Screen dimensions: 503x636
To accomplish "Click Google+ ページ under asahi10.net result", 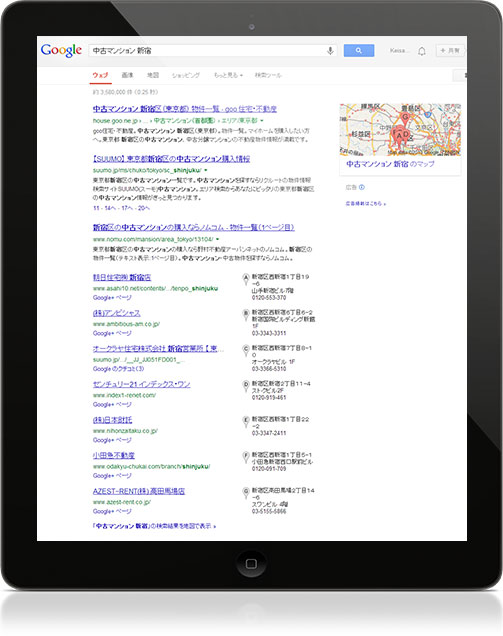I will [x=112, y=298].
